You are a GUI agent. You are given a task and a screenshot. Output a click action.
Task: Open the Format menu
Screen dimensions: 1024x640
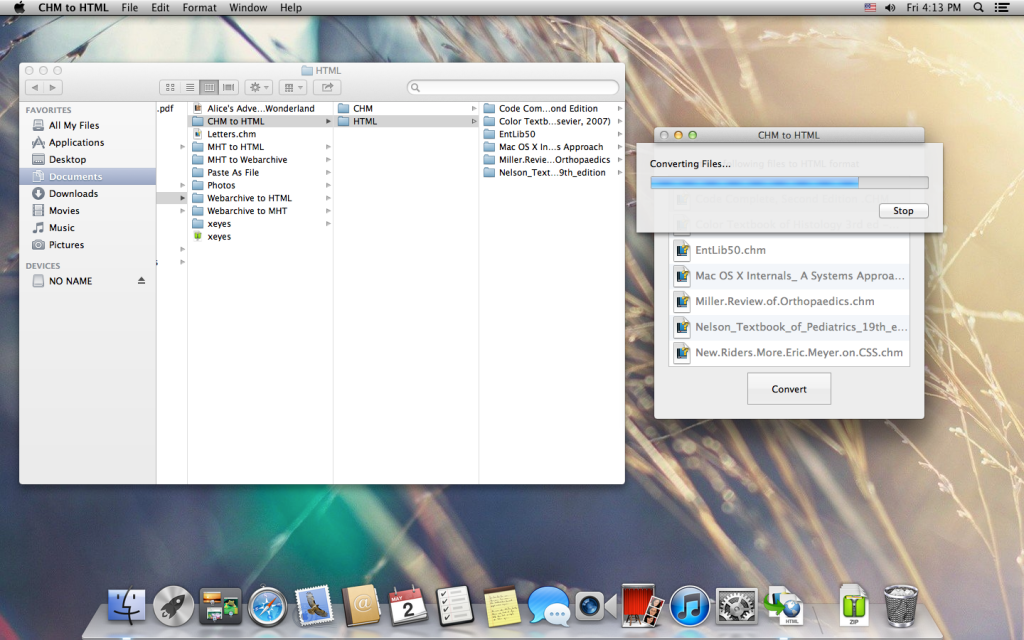[x=199, y=8]
